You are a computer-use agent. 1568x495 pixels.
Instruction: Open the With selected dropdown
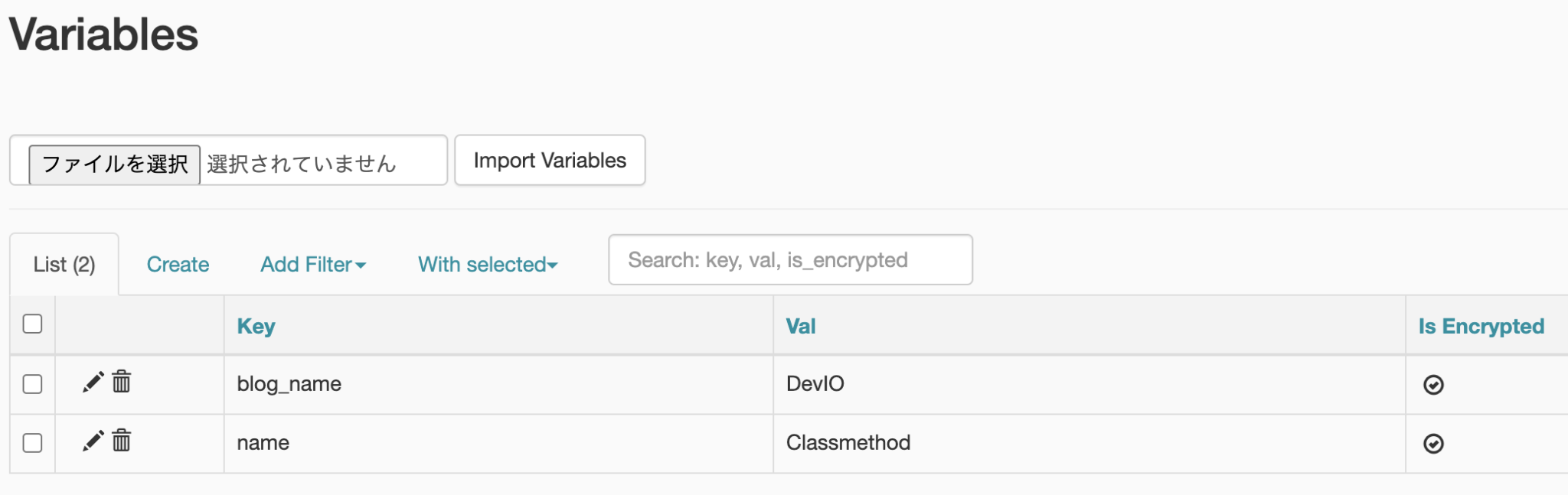point(487,264)
